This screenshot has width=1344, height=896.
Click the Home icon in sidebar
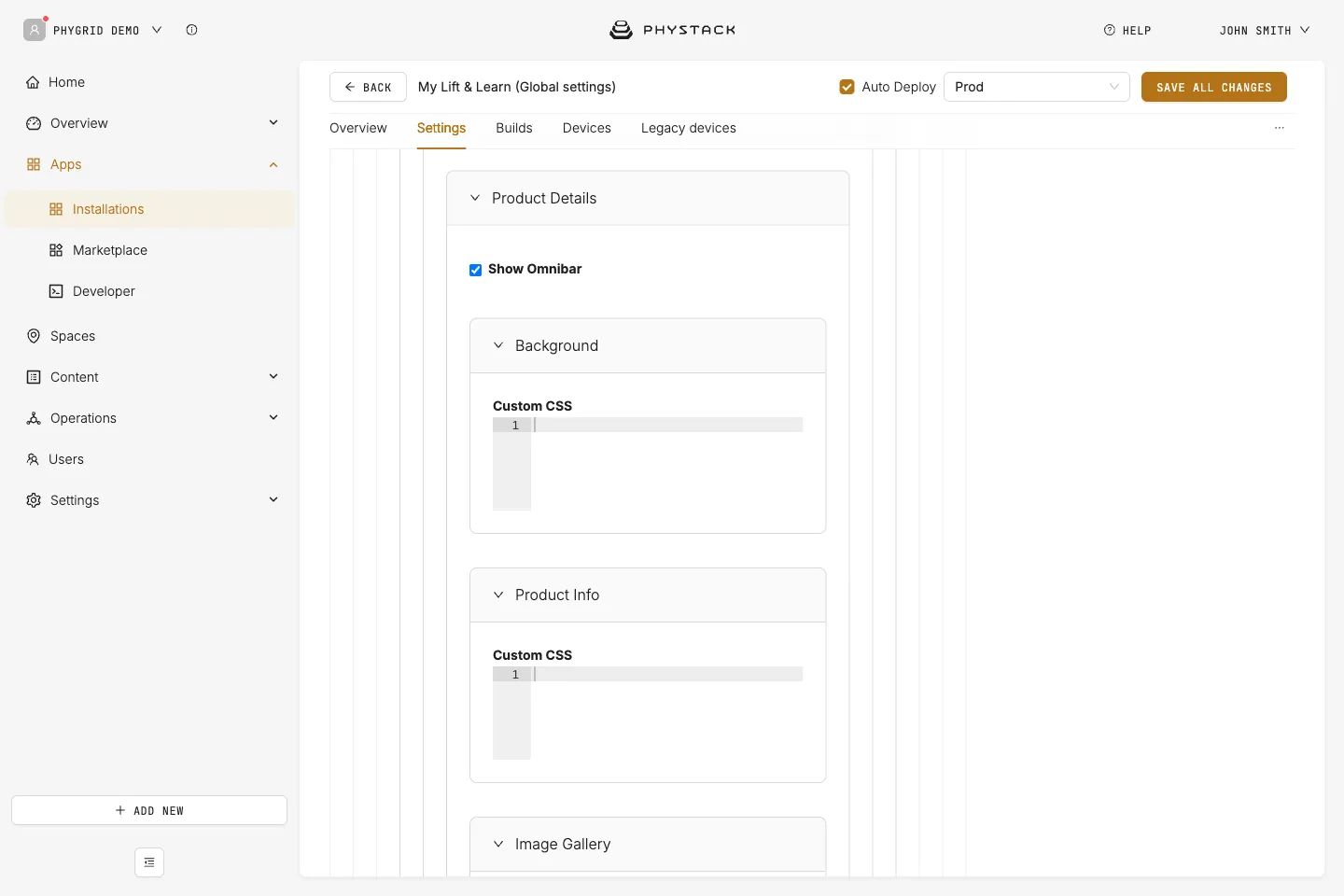[33, 82]
